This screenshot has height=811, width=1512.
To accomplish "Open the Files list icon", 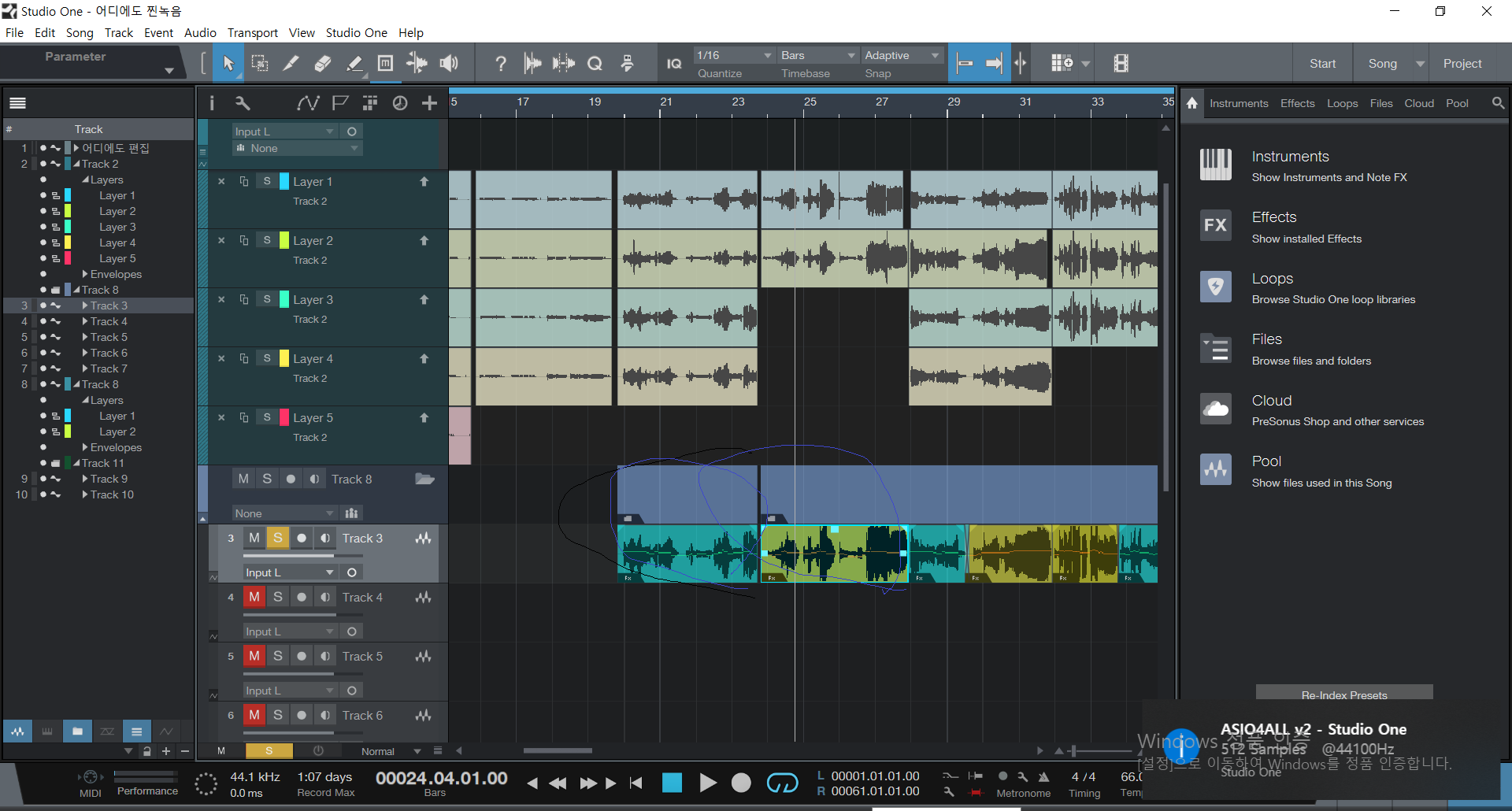I will (x=1216, y=347).
